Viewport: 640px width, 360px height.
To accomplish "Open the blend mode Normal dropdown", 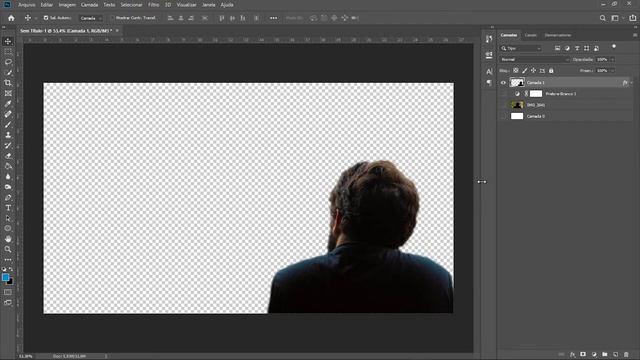I will 534,60.
